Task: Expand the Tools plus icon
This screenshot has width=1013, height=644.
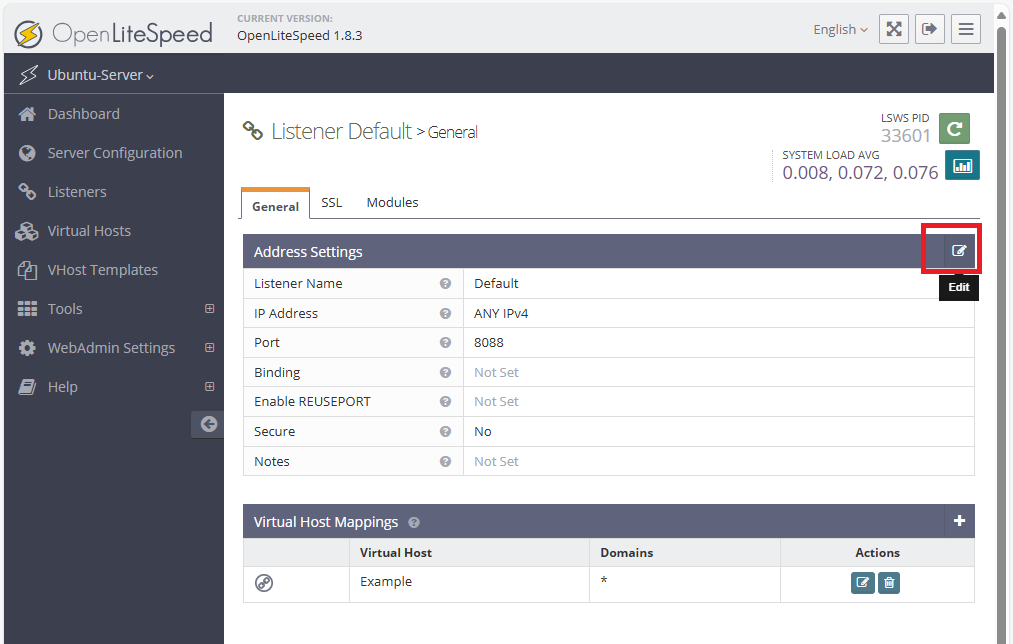Action: tap(209, 309)
